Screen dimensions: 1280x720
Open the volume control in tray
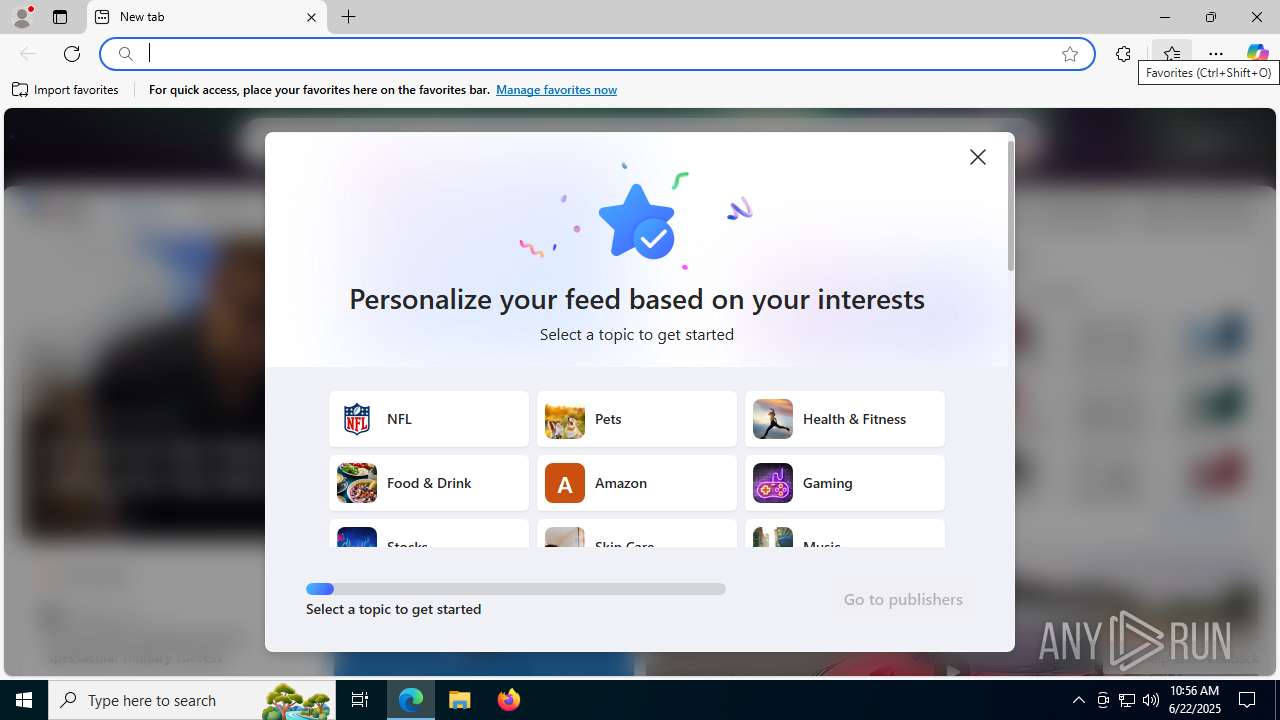pyautogui.click(x=1151, y=700)
